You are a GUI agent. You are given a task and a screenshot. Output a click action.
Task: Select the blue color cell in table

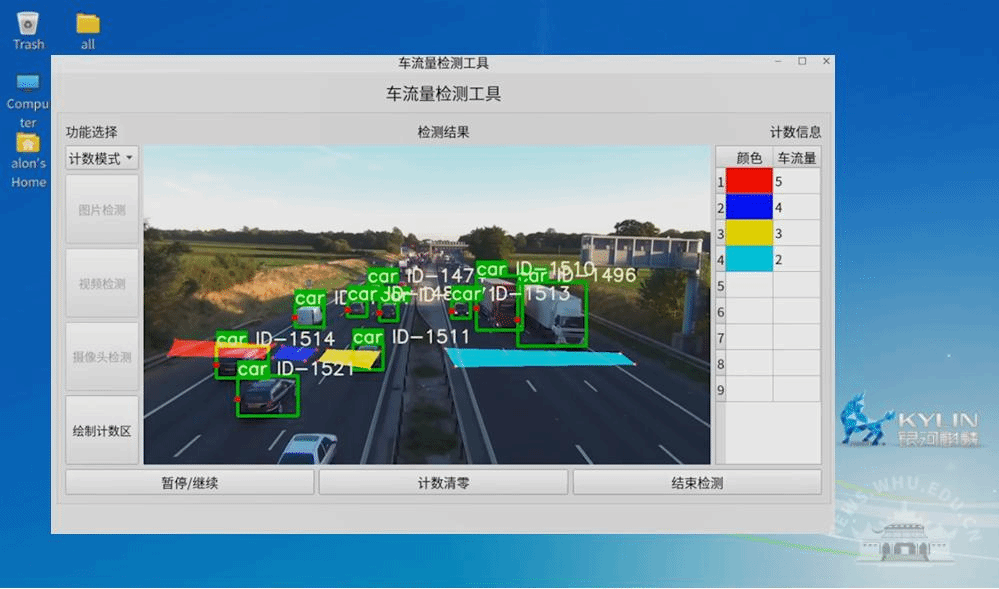[x=749, y=207]
